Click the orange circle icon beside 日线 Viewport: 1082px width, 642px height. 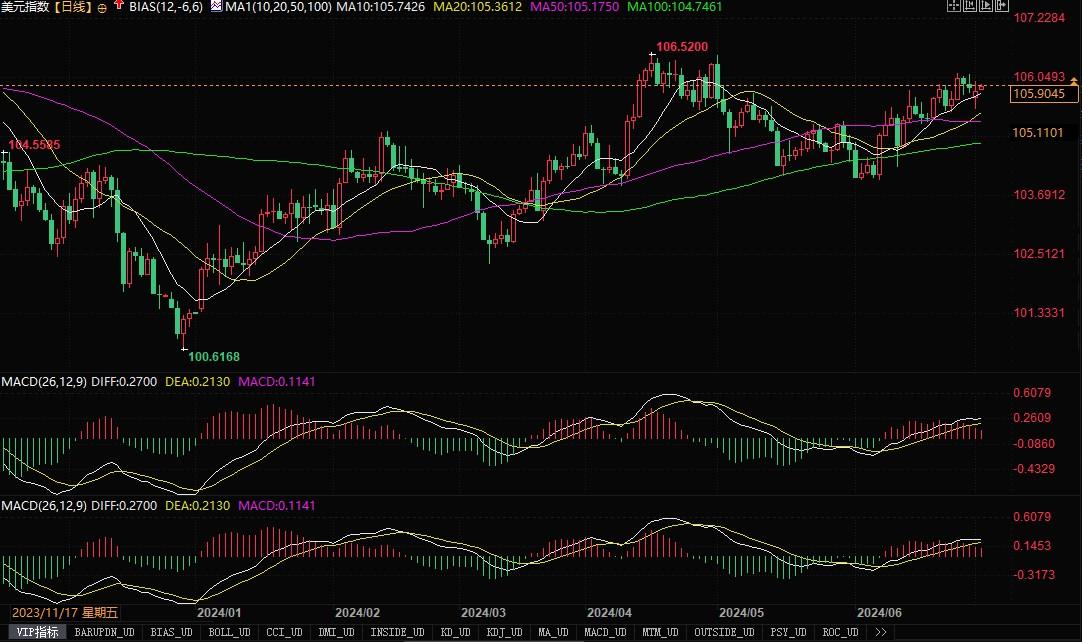[102, 7]
